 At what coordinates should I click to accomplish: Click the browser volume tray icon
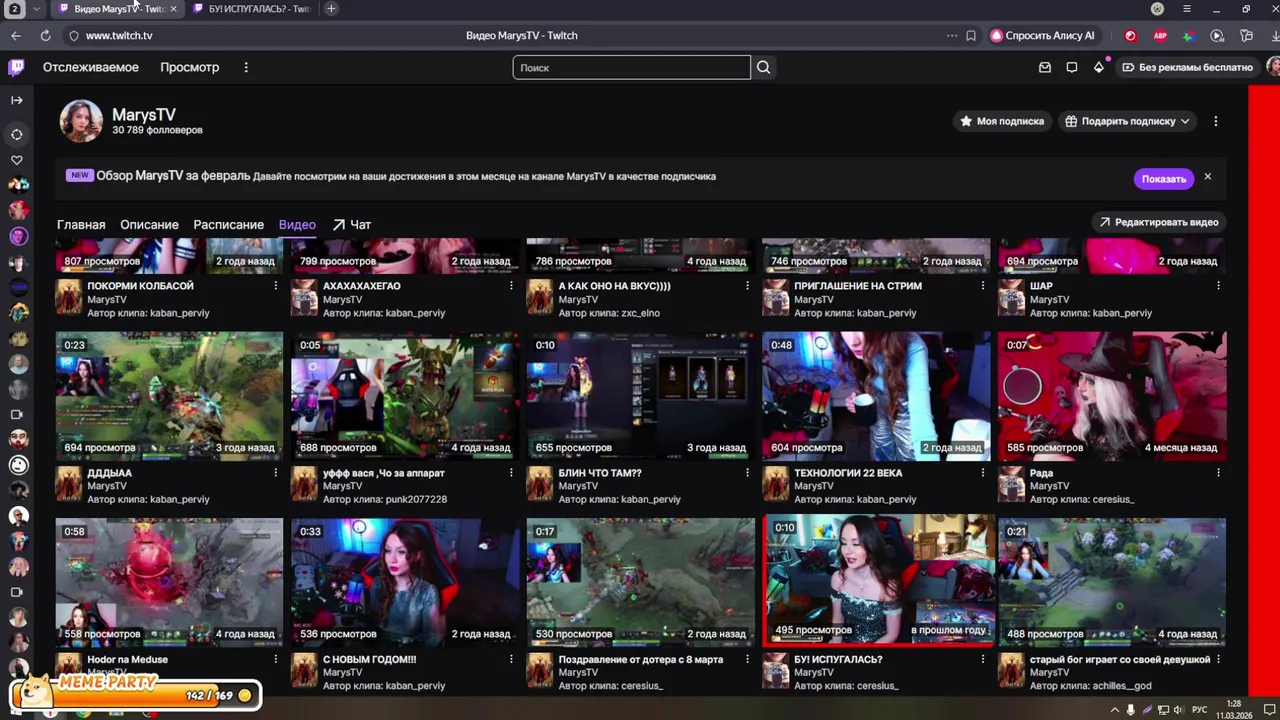[x=1178, y=710]
